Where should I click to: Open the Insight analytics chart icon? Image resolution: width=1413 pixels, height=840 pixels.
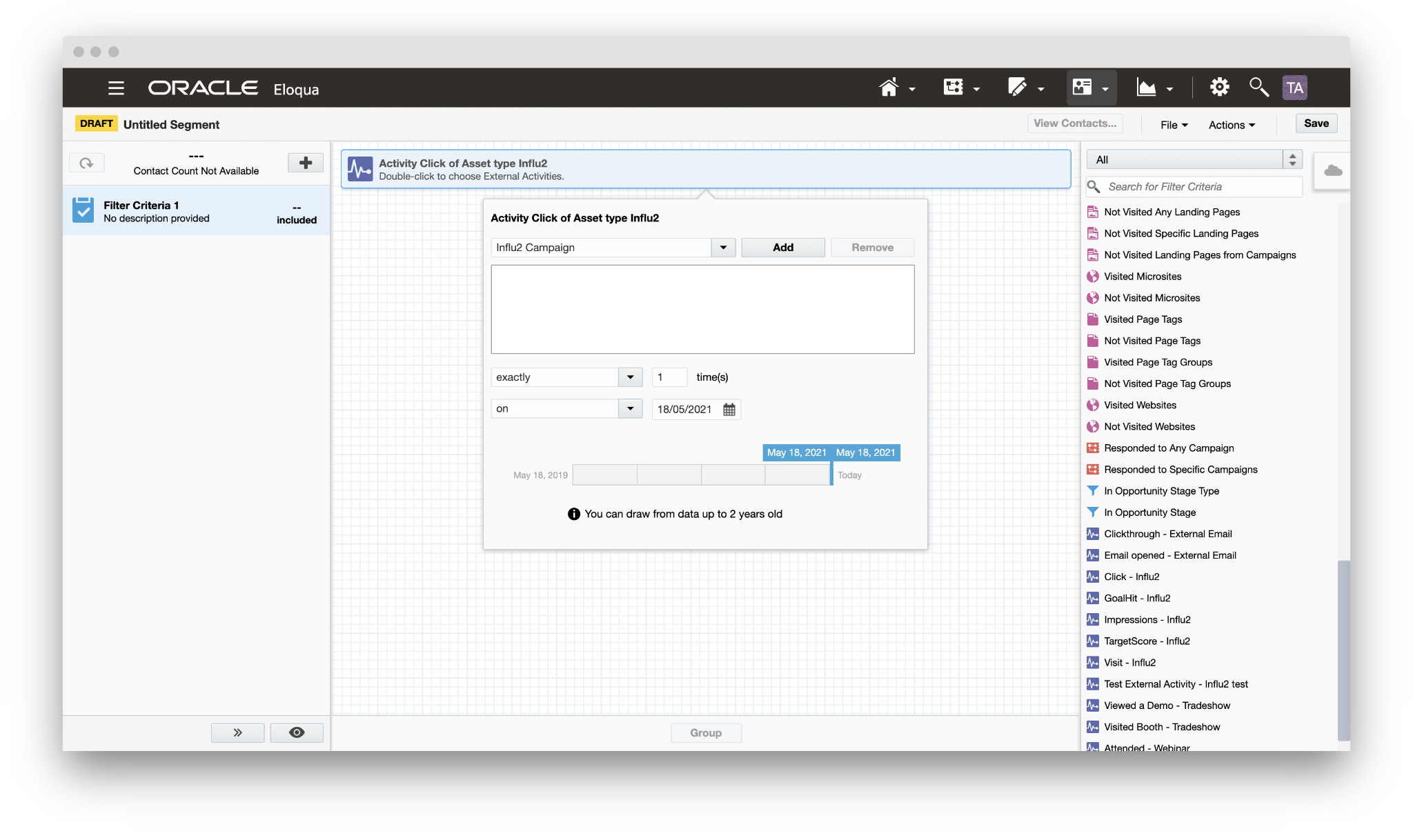click(x=1147, y=88)
